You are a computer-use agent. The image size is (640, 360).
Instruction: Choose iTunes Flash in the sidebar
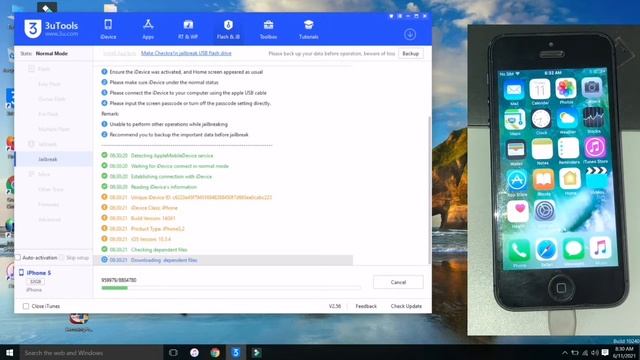coord(51,99)
